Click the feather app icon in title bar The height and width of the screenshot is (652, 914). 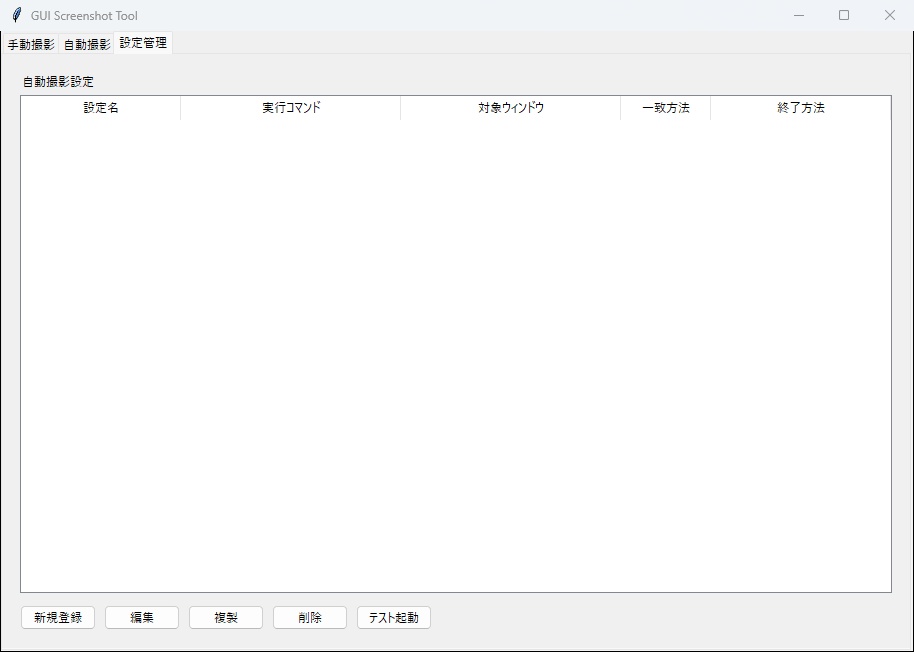click(16, 15)
